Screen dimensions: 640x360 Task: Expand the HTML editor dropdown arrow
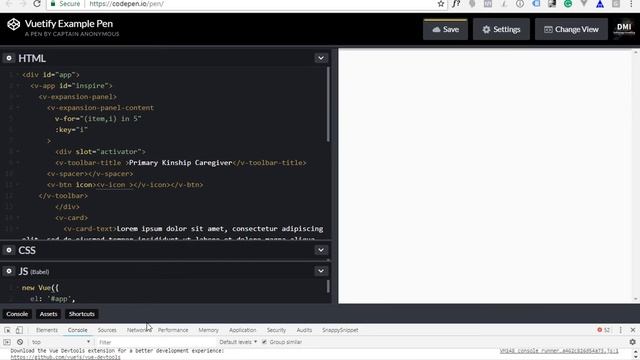(x=321, y=58)
